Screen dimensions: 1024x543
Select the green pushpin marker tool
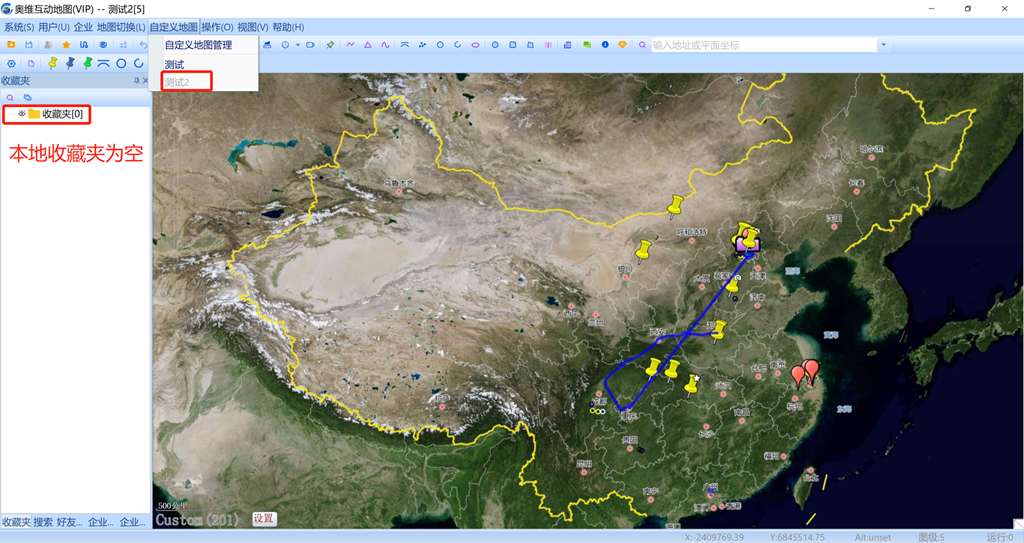click(x=87, y=63)
